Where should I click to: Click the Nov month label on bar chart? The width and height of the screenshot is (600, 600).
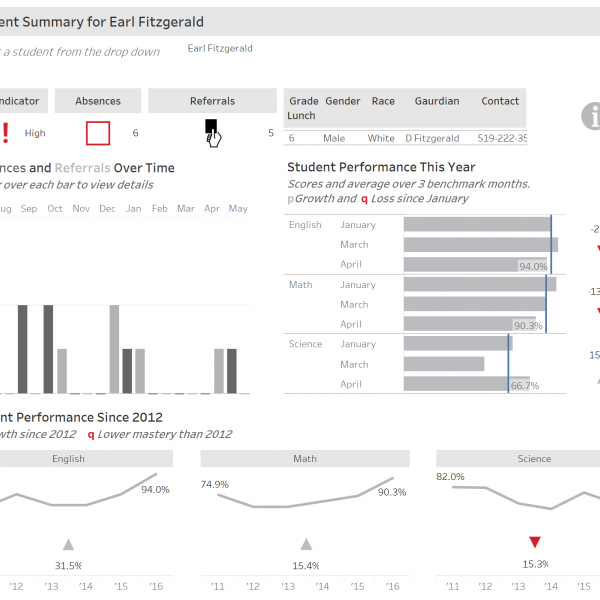click(x=81, y=209)
